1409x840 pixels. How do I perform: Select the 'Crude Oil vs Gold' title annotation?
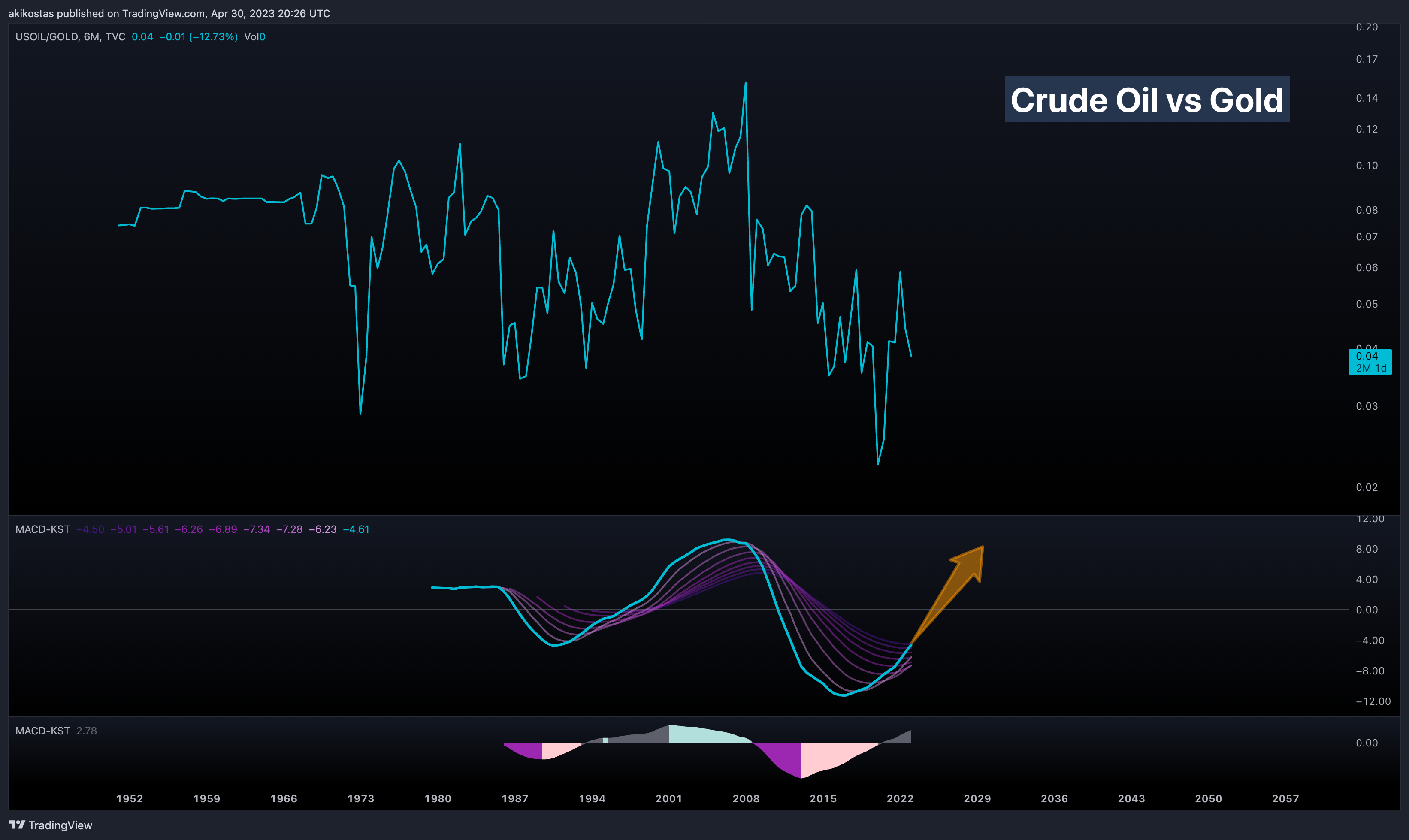[x=1147, y=100]
